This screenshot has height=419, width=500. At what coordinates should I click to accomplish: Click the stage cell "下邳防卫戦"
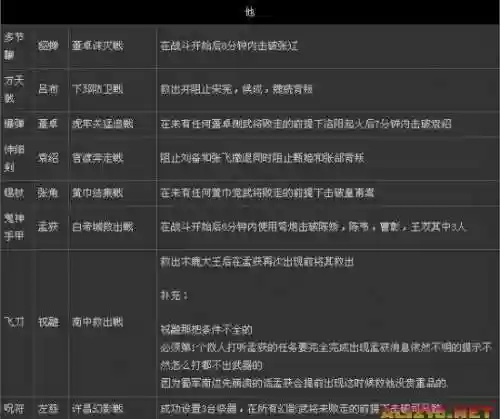click(x=98, y=89)
